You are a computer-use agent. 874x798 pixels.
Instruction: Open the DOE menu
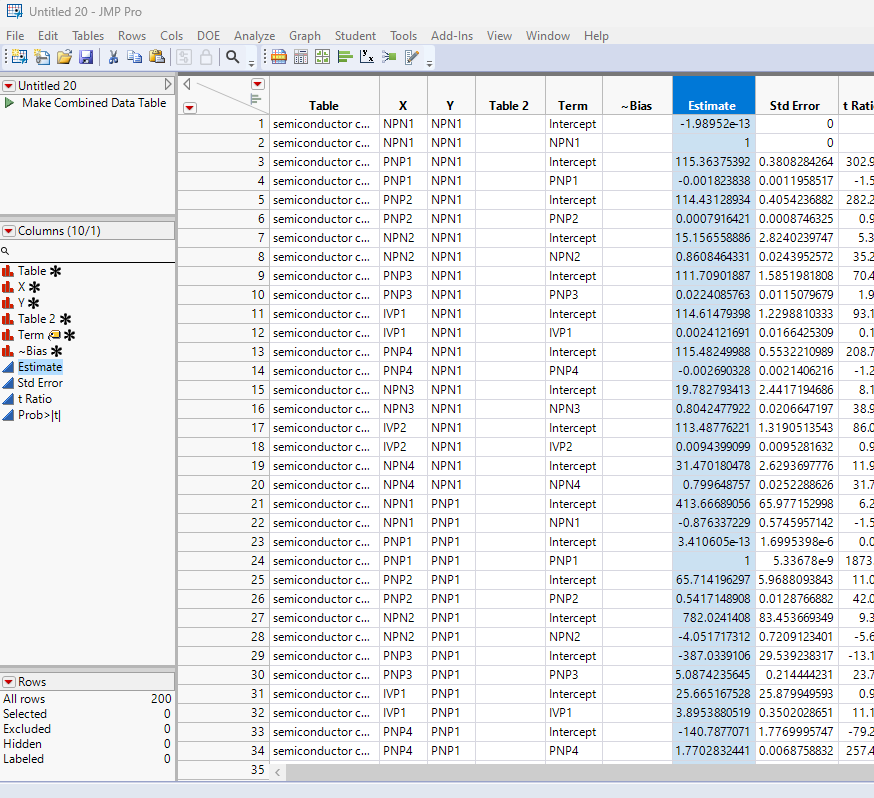click(208, 35)
